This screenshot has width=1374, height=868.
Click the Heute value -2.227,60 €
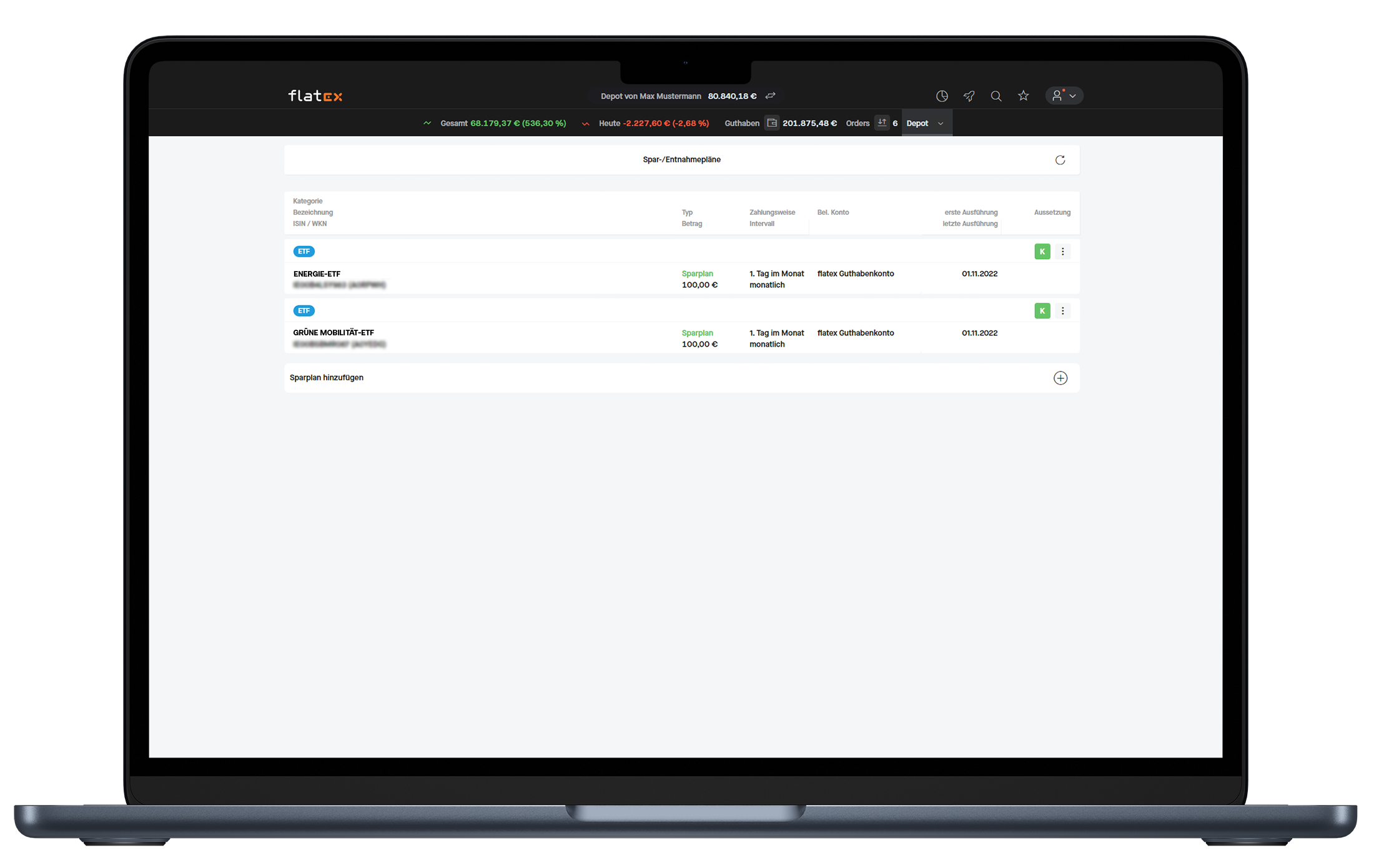point(646,123)
